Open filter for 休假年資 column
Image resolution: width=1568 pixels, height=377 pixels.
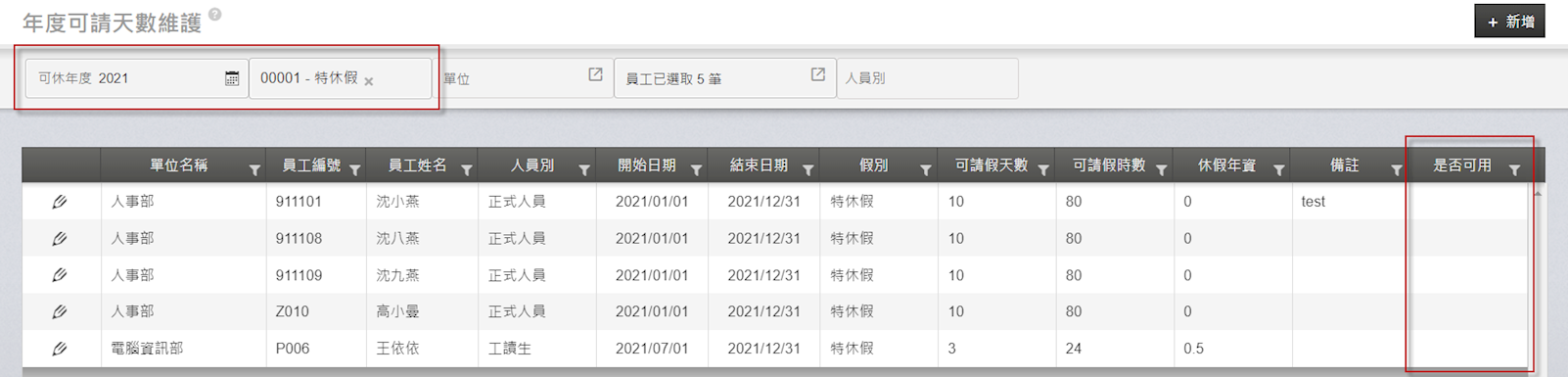(x=1278, y=170)
